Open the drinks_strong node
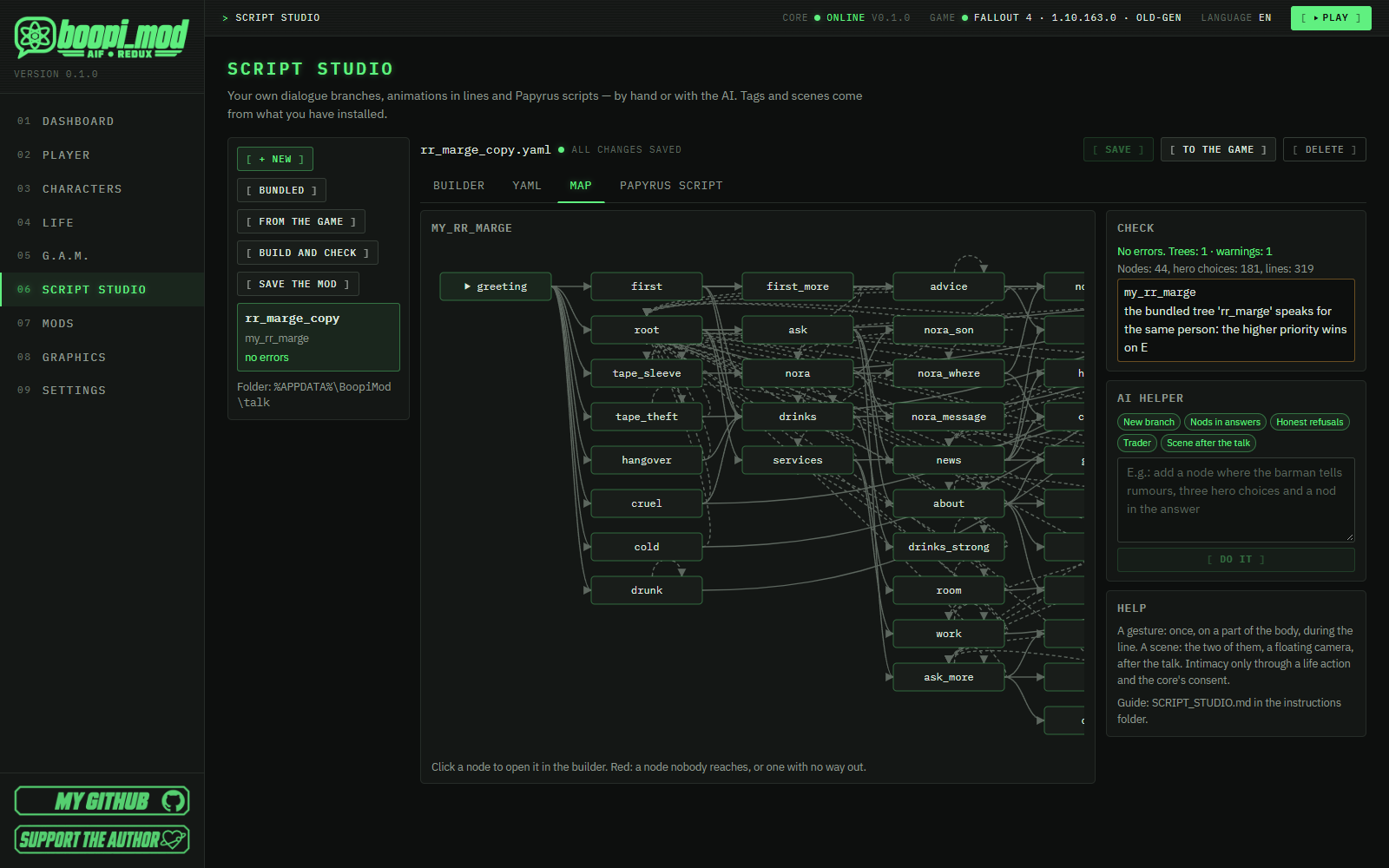The image size is (1389, 868). [949, 547]
